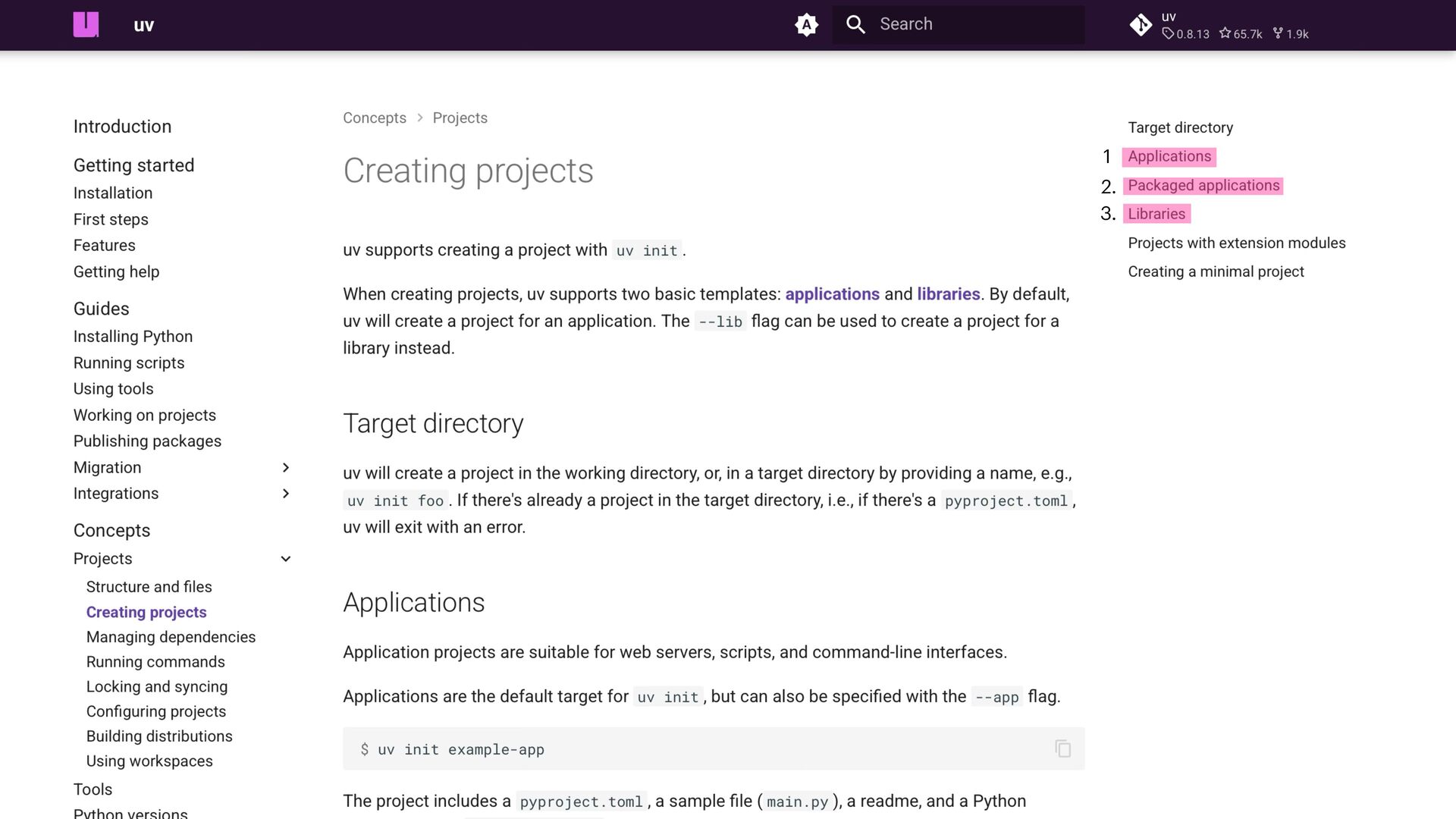Click the Projects breadcrumb link
The width and height of the screenshot is (1456, 819).
[460, 118]
